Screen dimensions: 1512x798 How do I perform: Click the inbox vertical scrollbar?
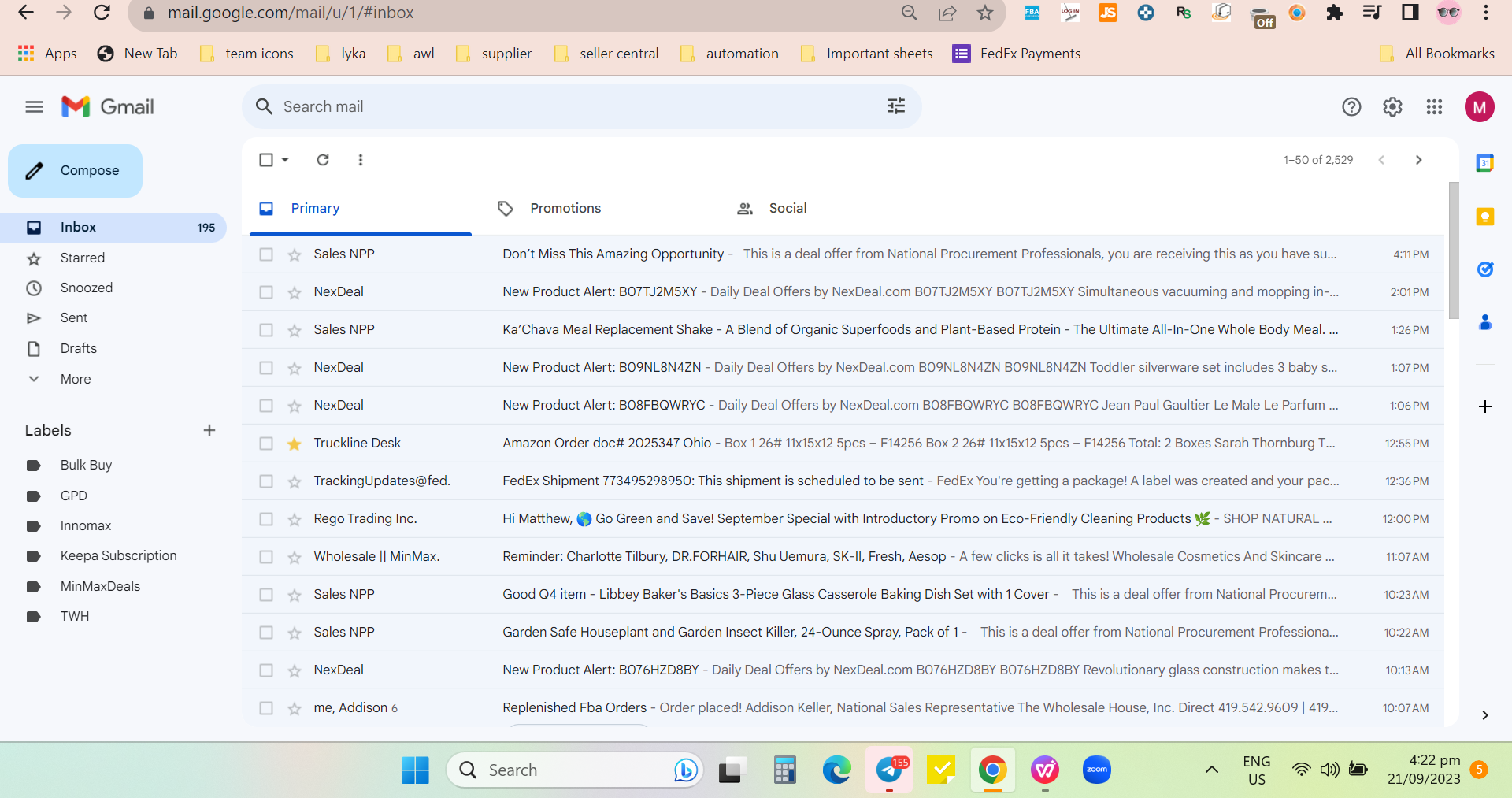coord(1454,251)
